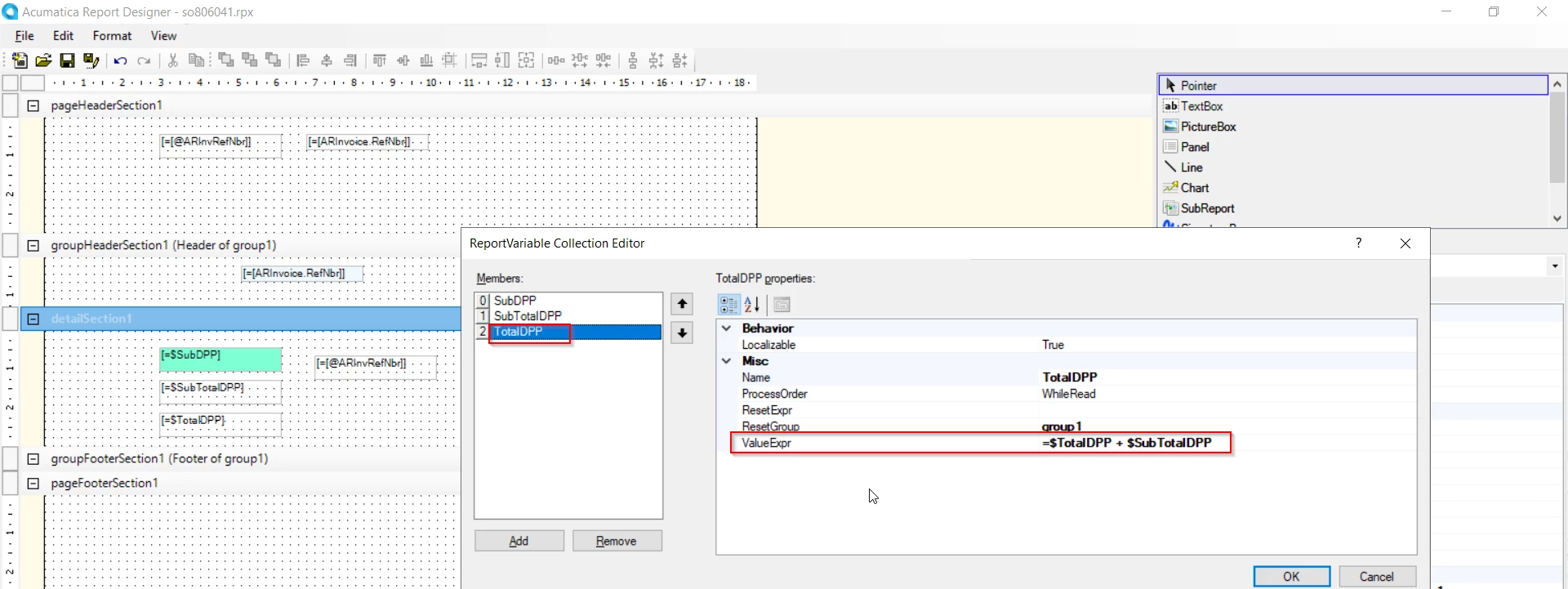Save the report using floppy disk icon
This screenshot has width=1568, height=589.
(x=67, y=60)
